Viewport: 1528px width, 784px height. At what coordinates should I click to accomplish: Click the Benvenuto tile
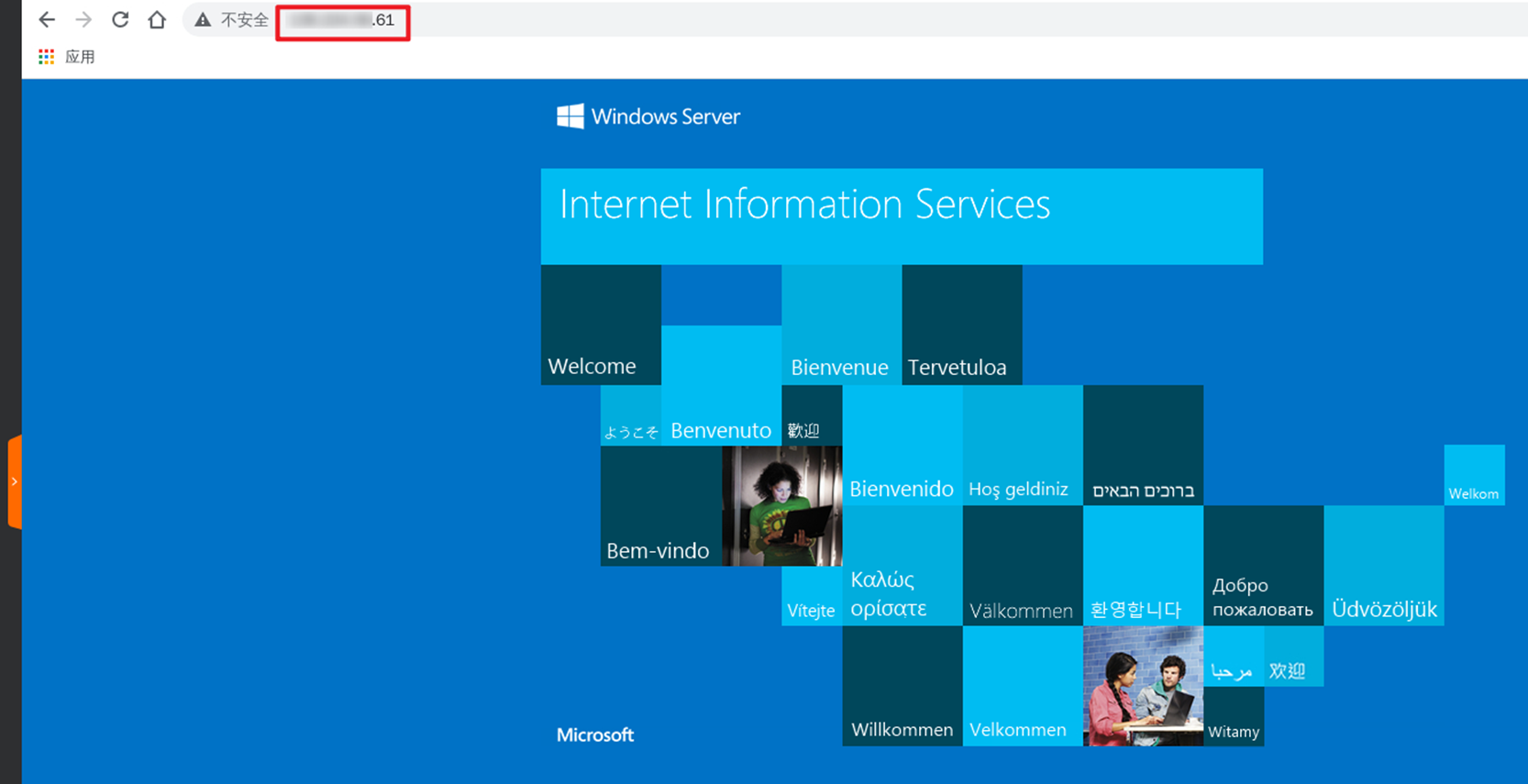point(721,385)
